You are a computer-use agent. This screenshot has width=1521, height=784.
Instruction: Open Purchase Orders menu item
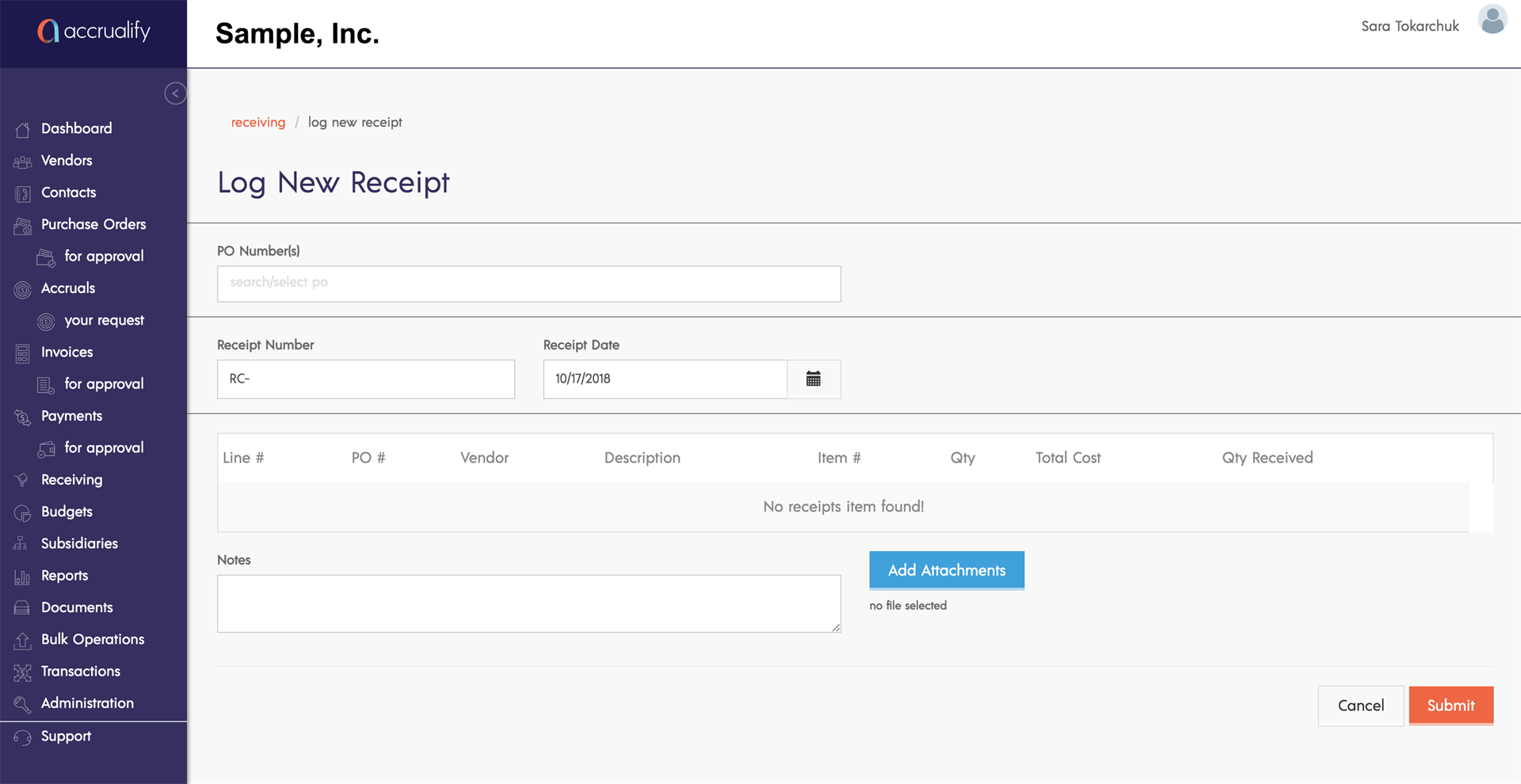coord(93,224)
